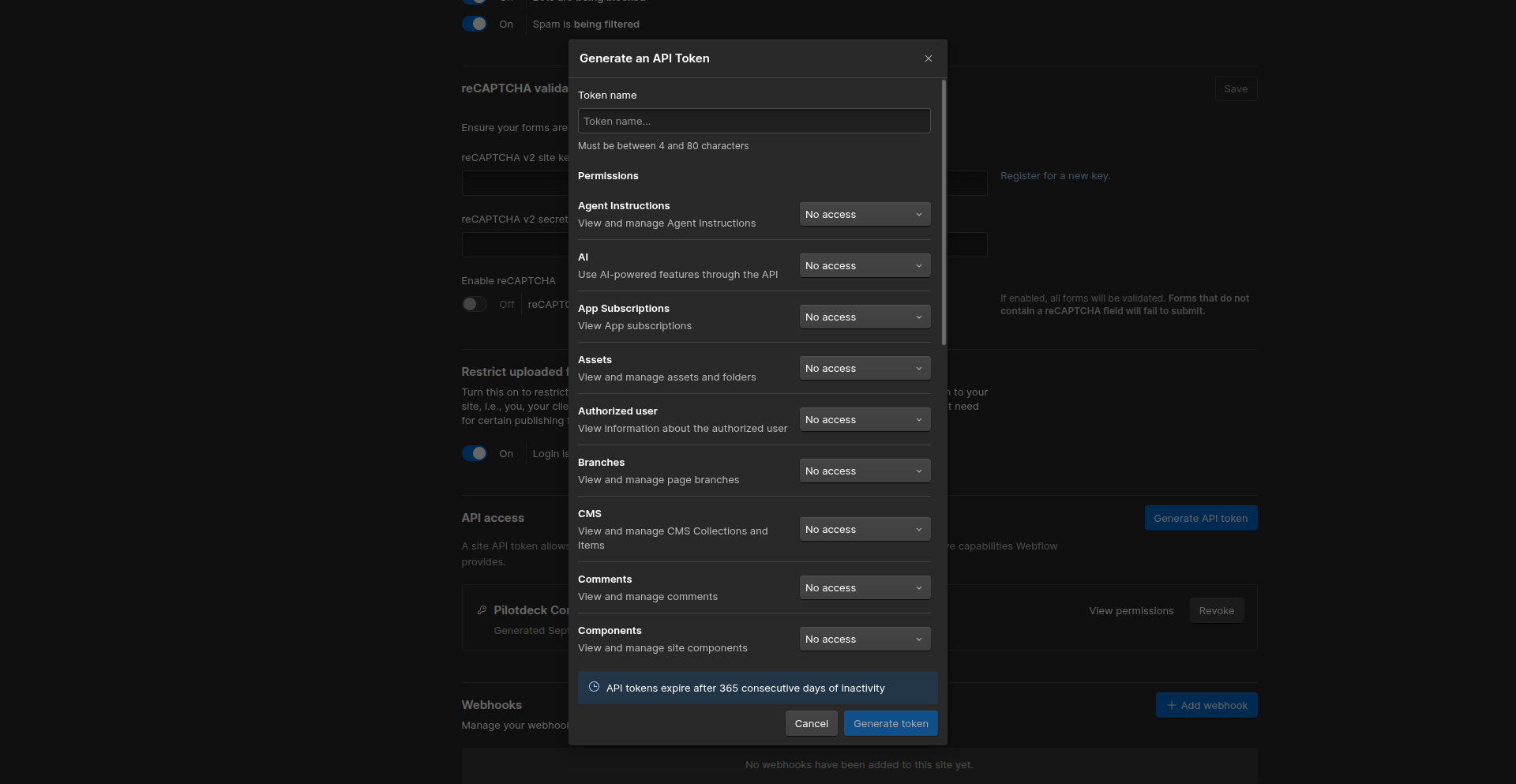Viewport: 1516px width, 784px height.
Task: Revoke the Pilotdeck API token
Action: click(1216, 610)
